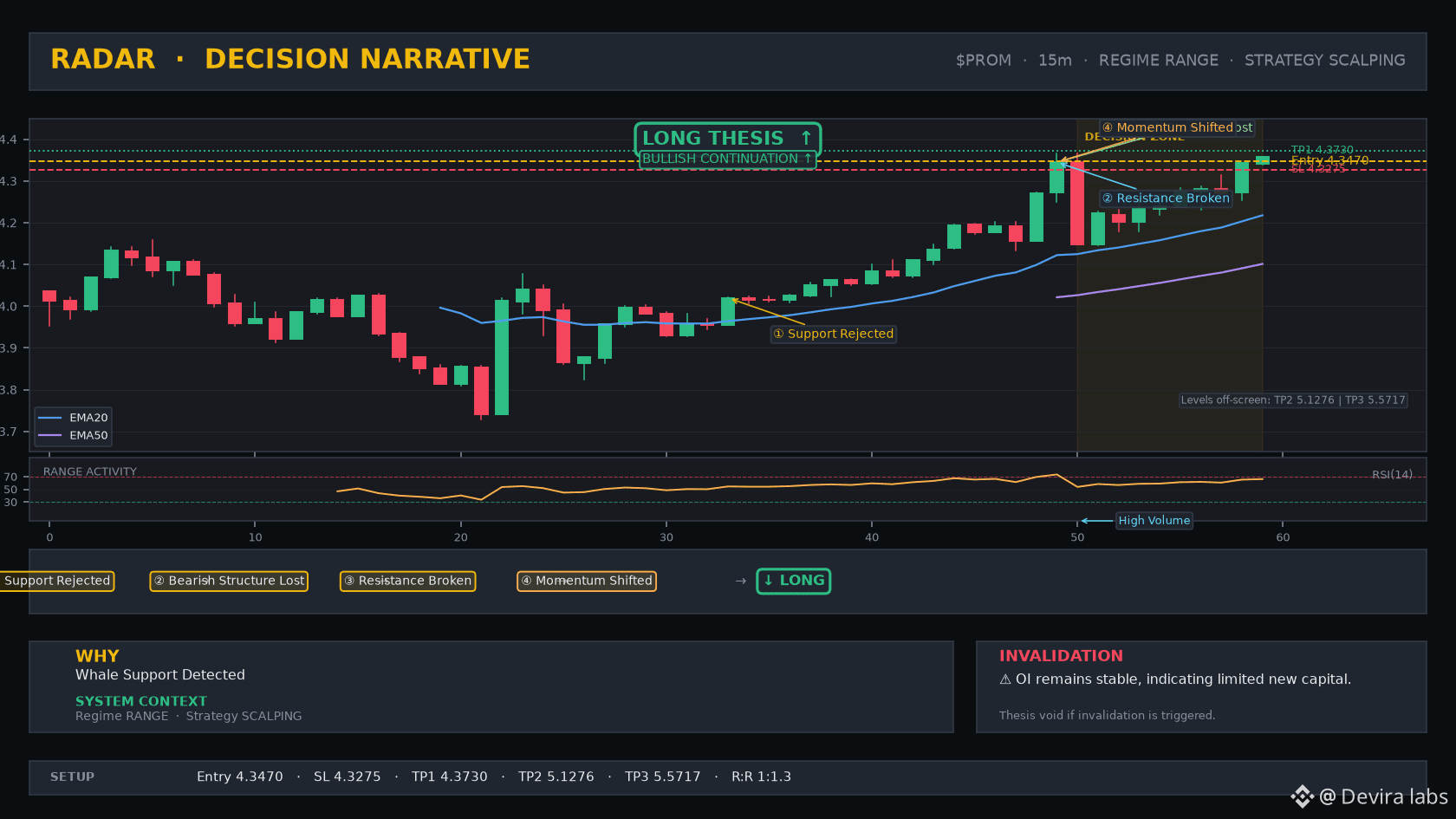
Task: Click the Momentum Shifted annotation at the chart top
Action: (1167, 127)
